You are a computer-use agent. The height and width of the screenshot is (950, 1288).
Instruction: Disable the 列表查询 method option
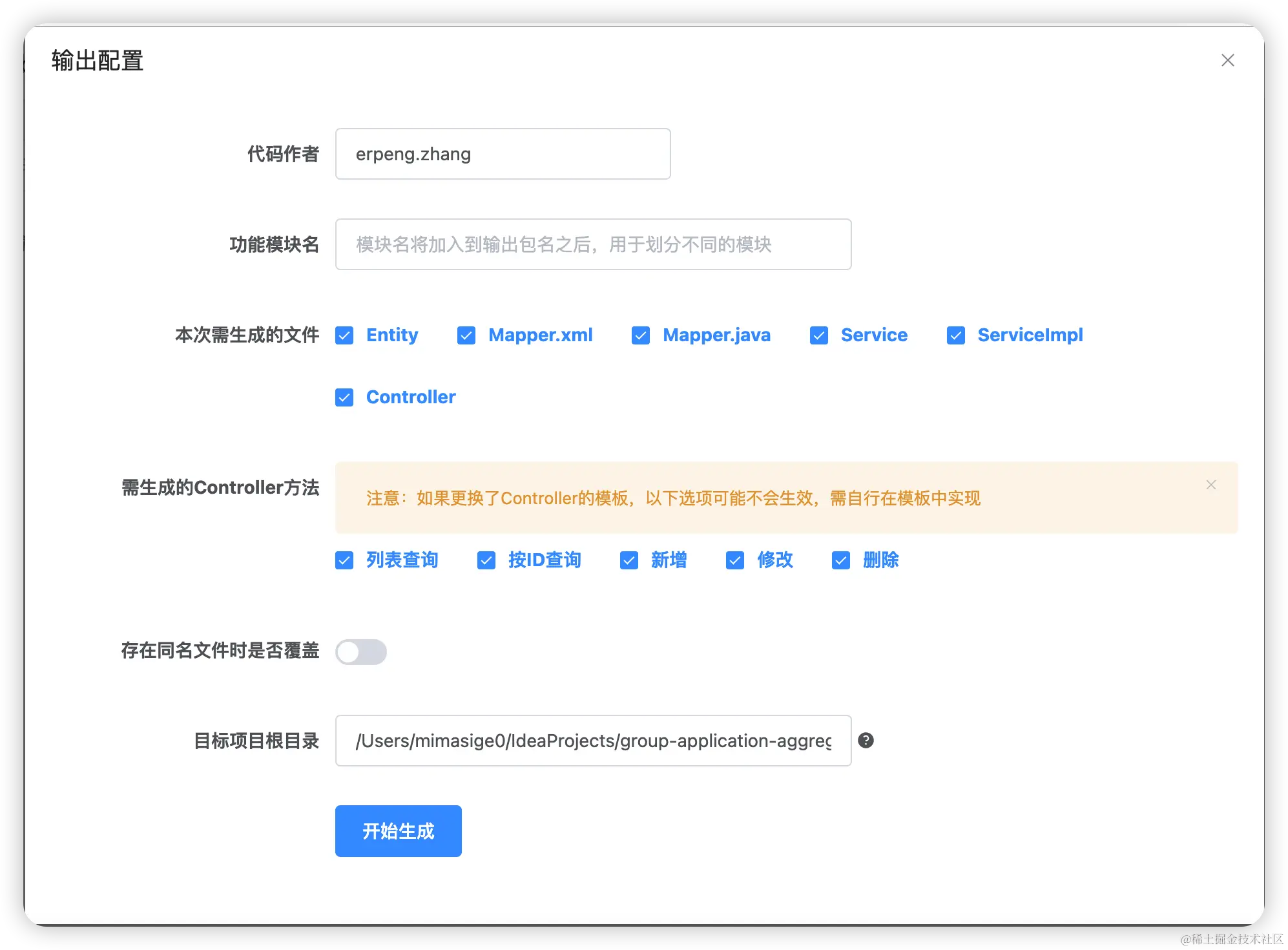344,560
